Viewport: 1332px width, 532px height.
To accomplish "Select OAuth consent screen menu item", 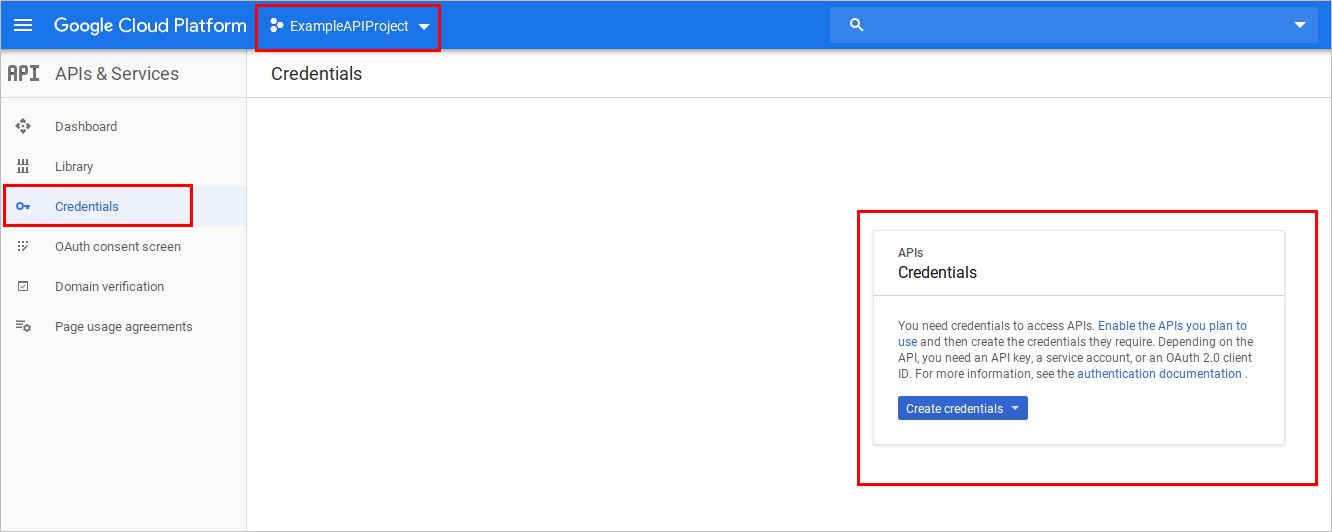I will (118, 247).
